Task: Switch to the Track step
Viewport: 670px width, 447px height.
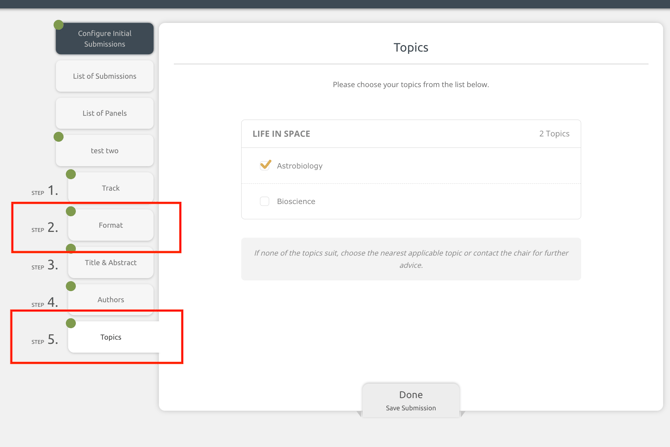Action: (x=111, y=188)
